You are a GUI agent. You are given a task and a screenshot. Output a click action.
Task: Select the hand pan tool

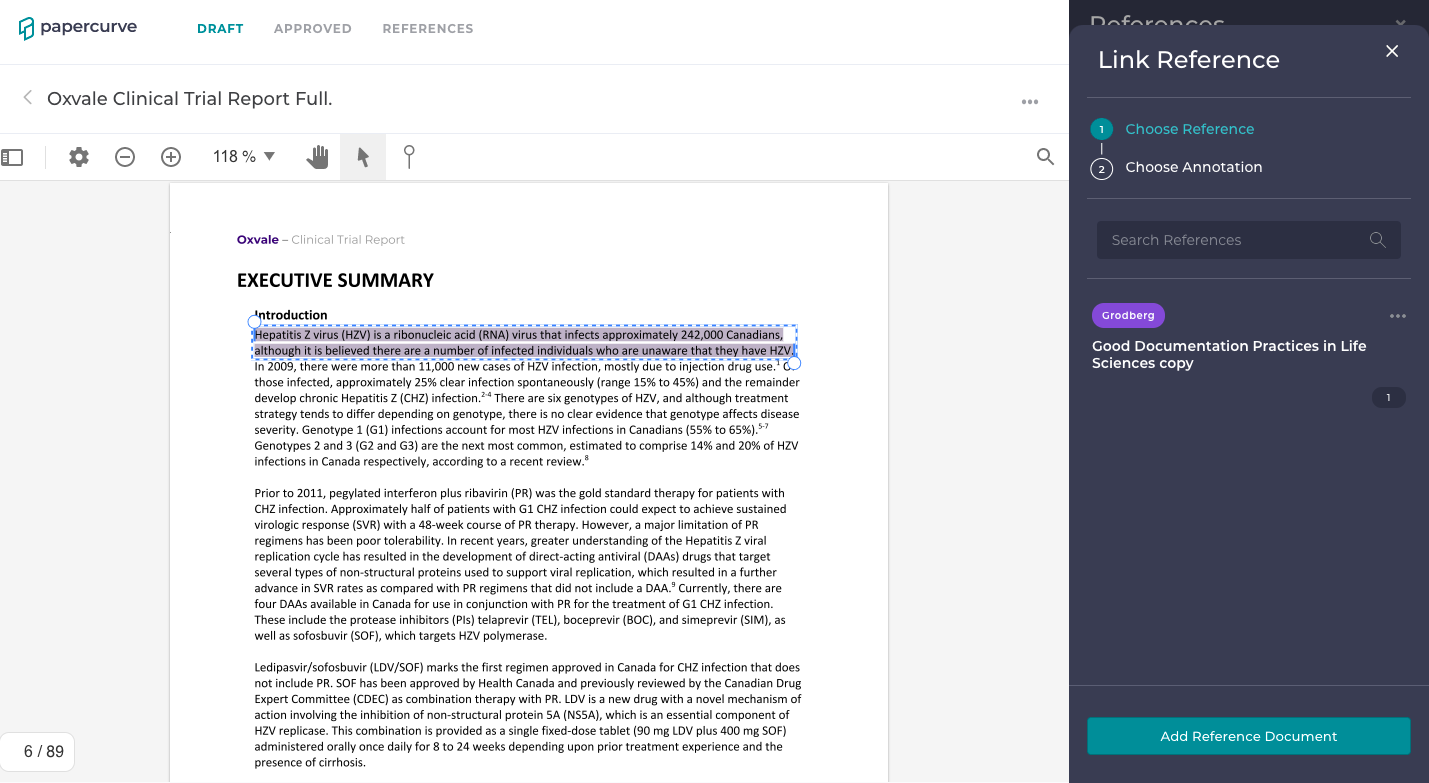click(317, 157)
